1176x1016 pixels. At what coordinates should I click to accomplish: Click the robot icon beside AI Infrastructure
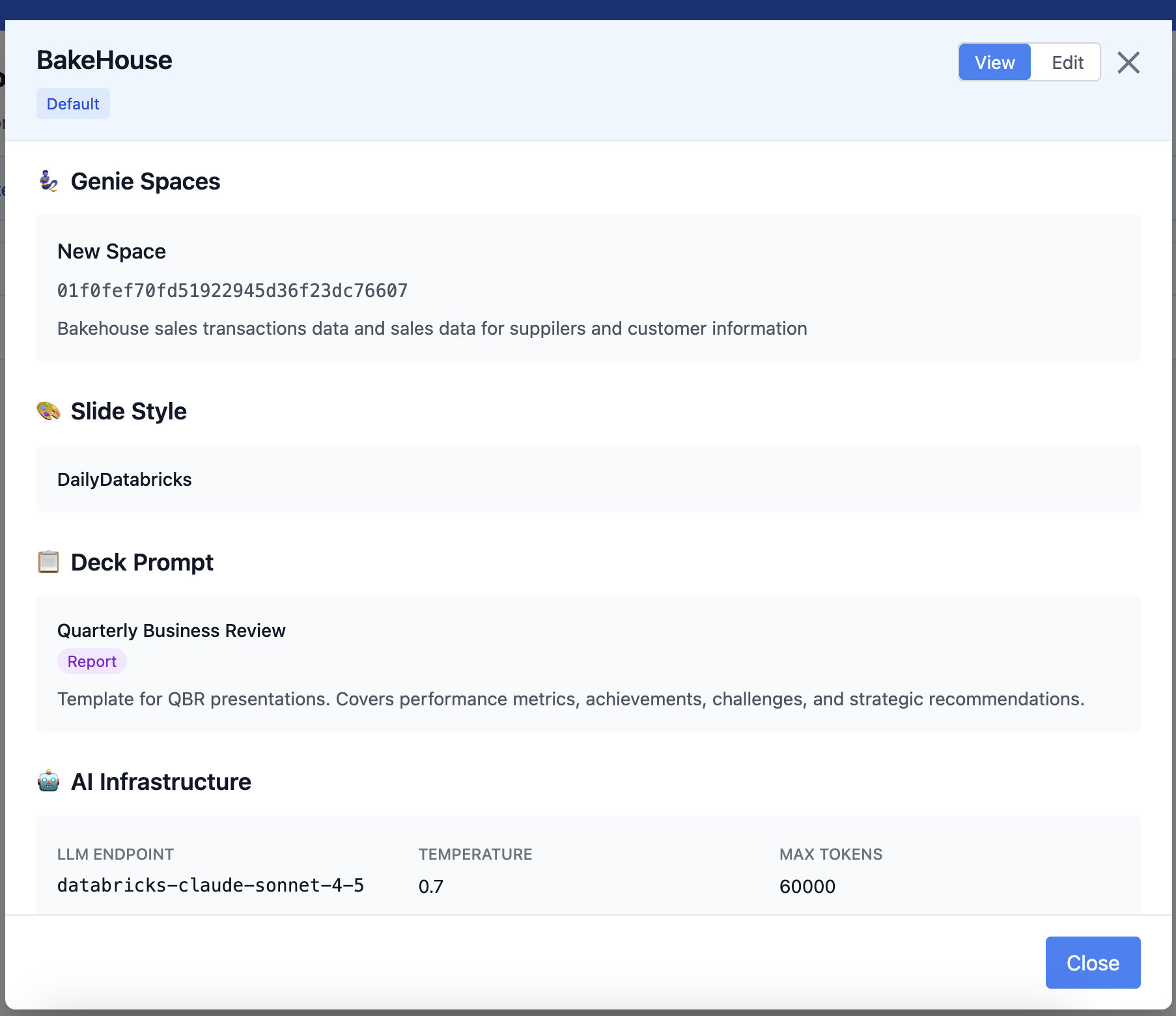pos(49,781)
